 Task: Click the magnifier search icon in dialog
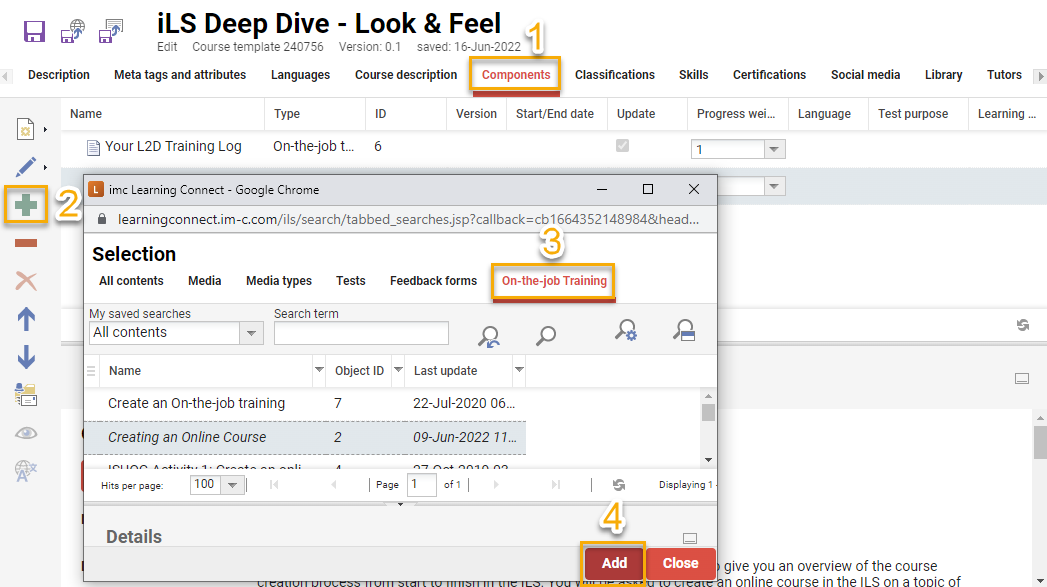click(x=546, y=335)
